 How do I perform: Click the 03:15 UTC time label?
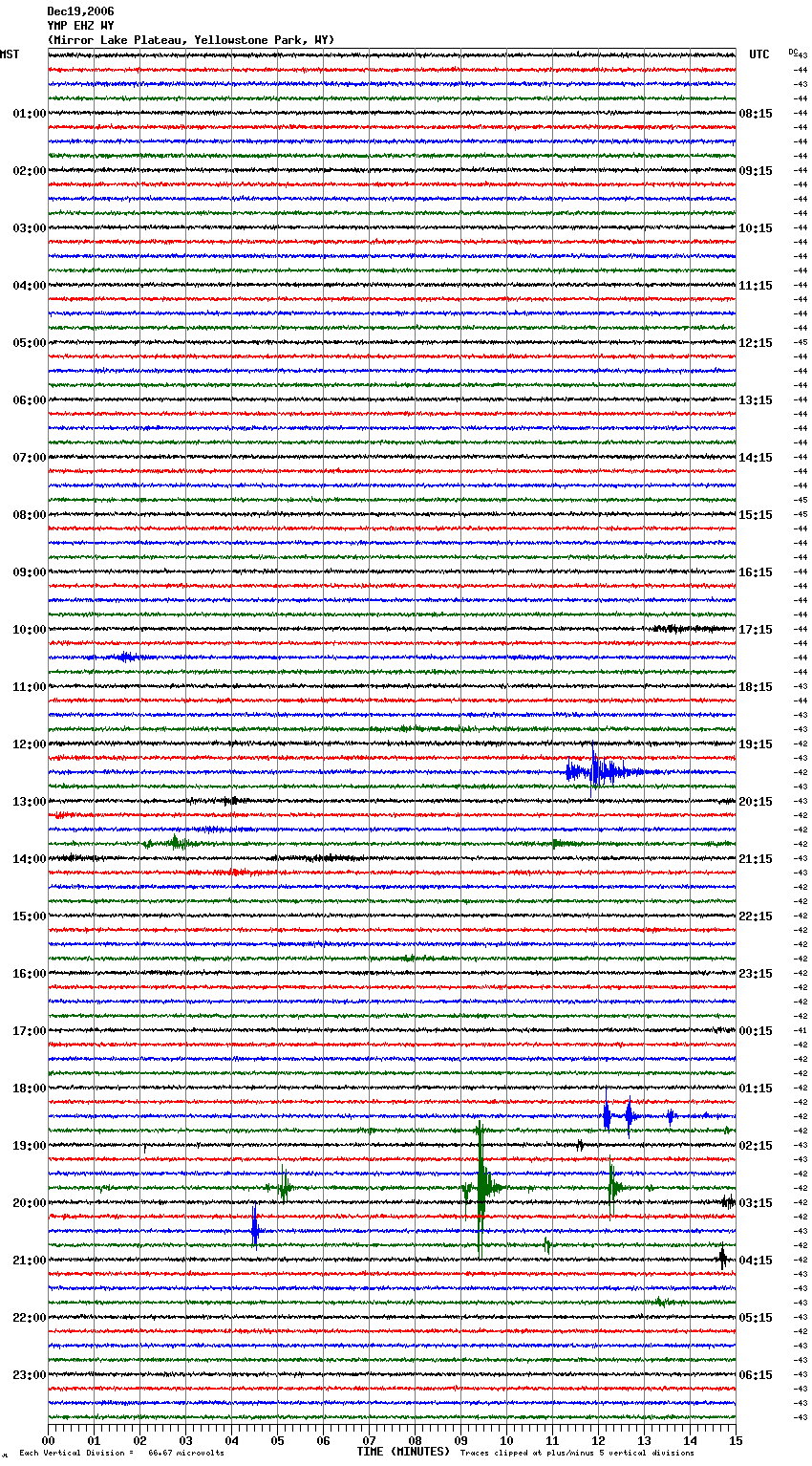(x=756, y=1203)
